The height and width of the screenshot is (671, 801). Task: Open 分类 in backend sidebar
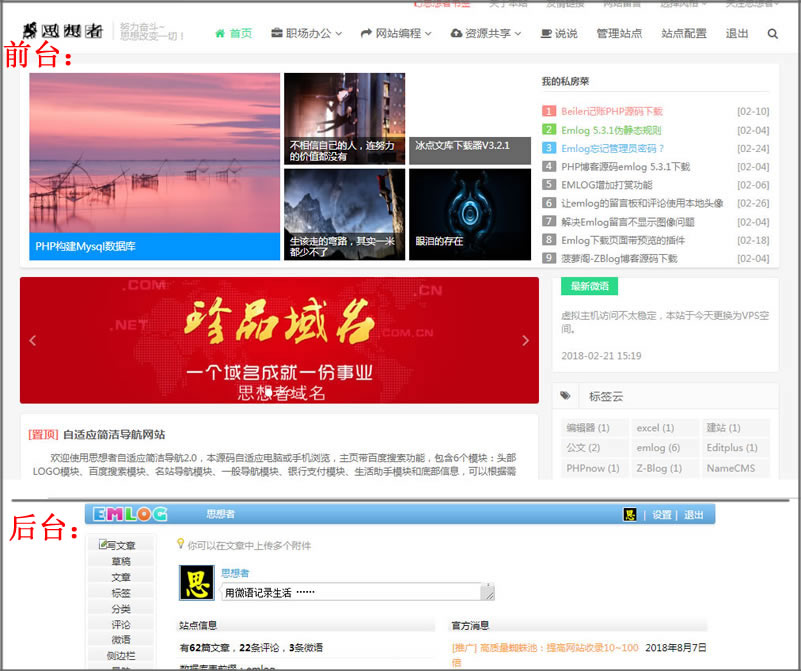tap(121, 609)
